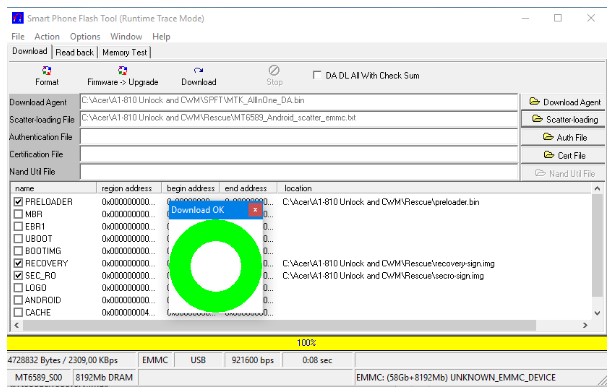Click the name column header

pos(54,188)
